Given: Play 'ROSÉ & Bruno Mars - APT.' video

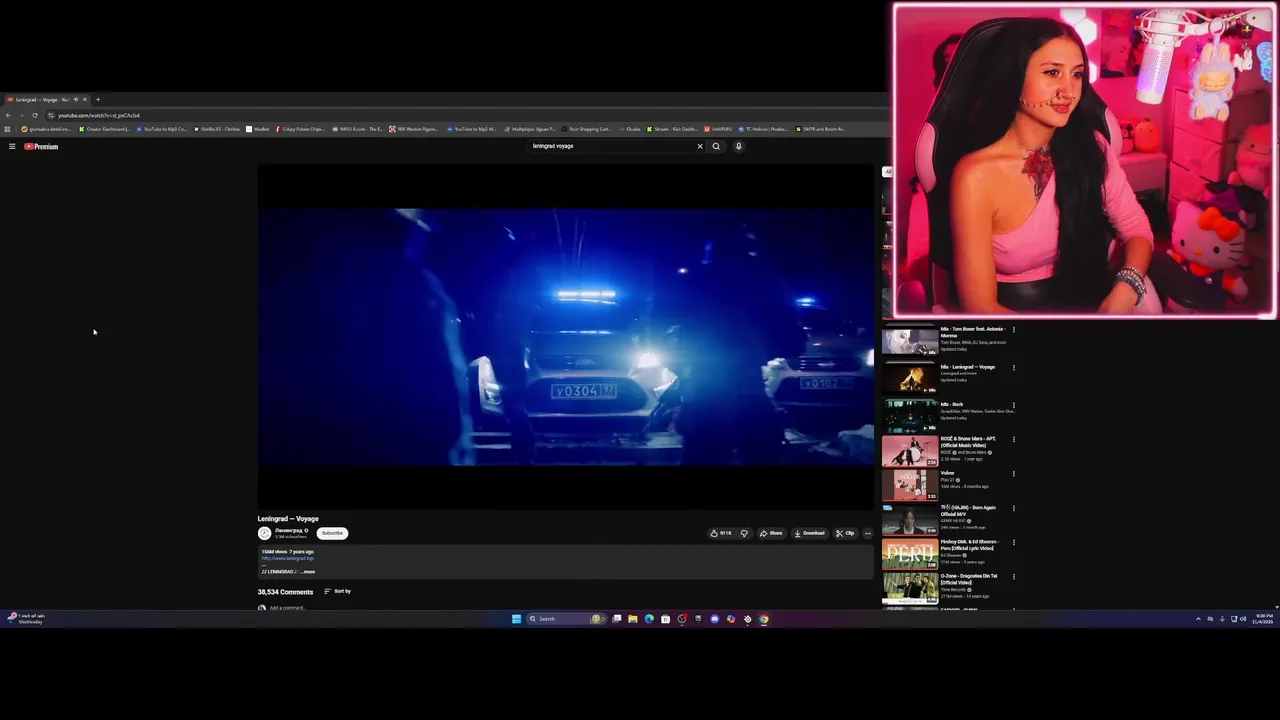Looking at the screenshot, I should [x=910, y=451].
